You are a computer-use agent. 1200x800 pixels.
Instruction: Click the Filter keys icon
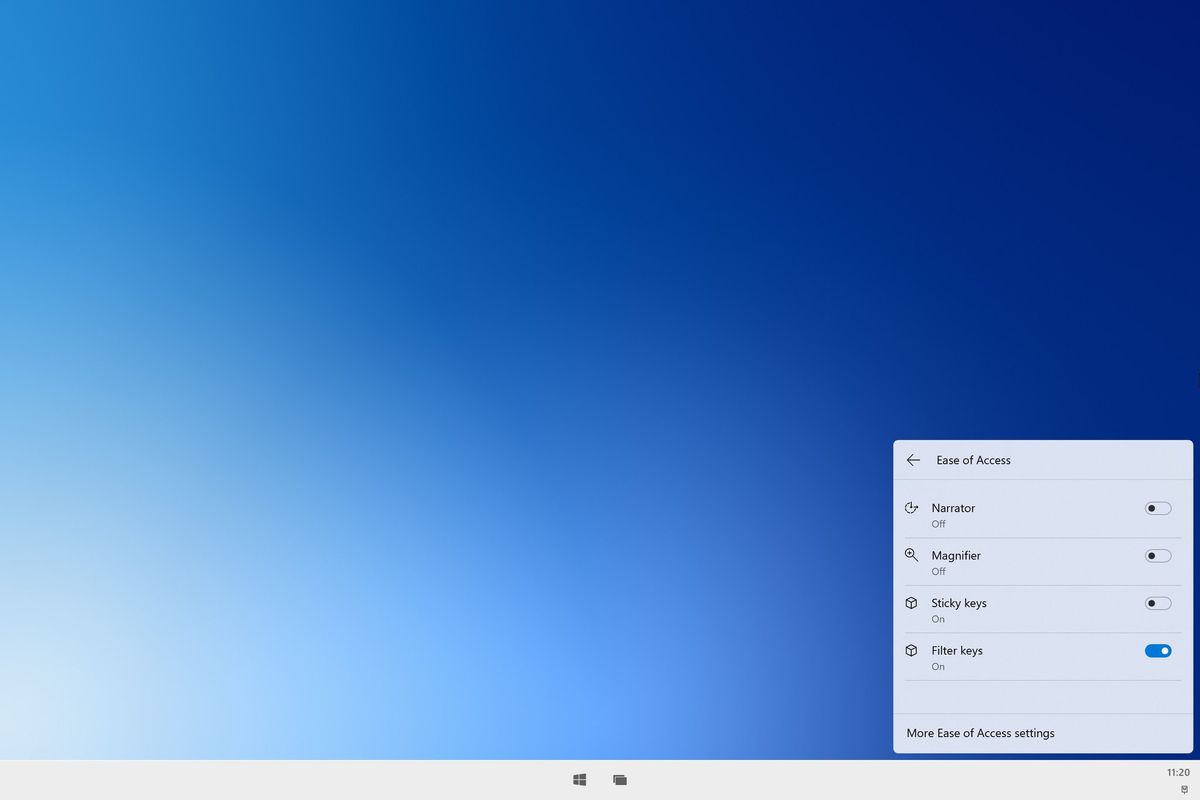coord(911,650)
